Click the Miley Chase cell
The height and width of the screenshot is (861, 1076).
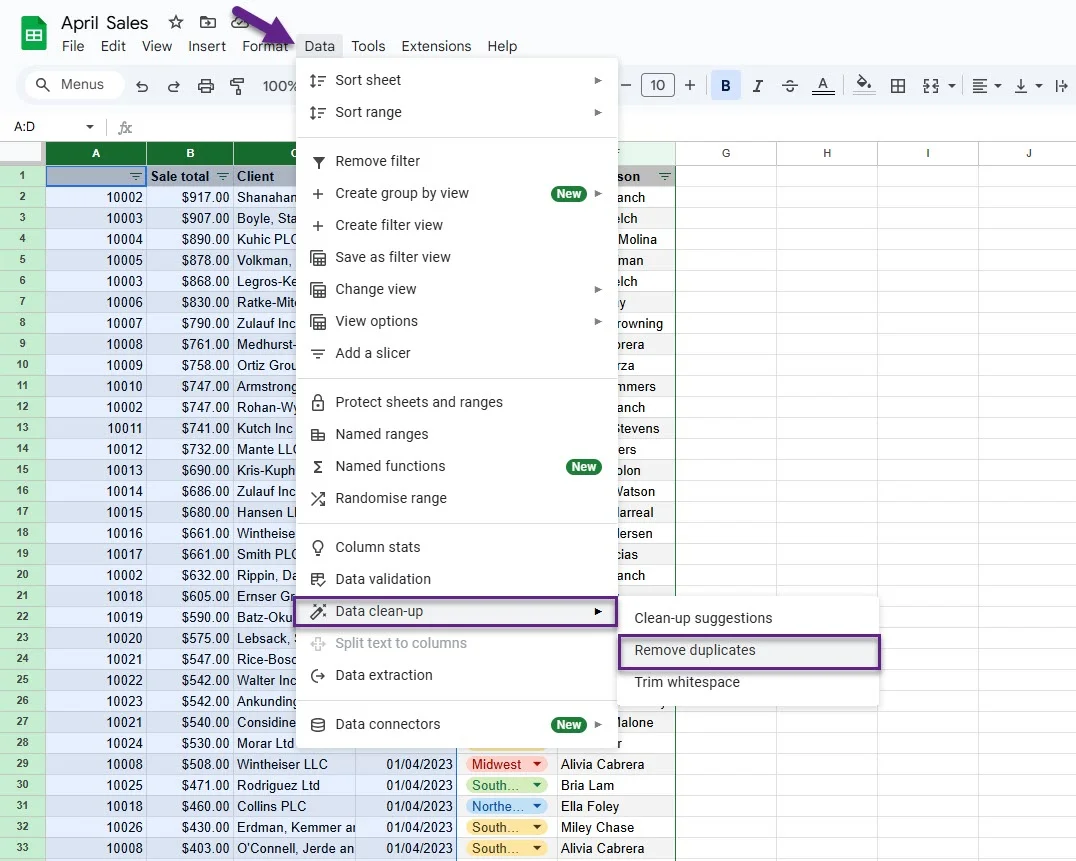616,827
